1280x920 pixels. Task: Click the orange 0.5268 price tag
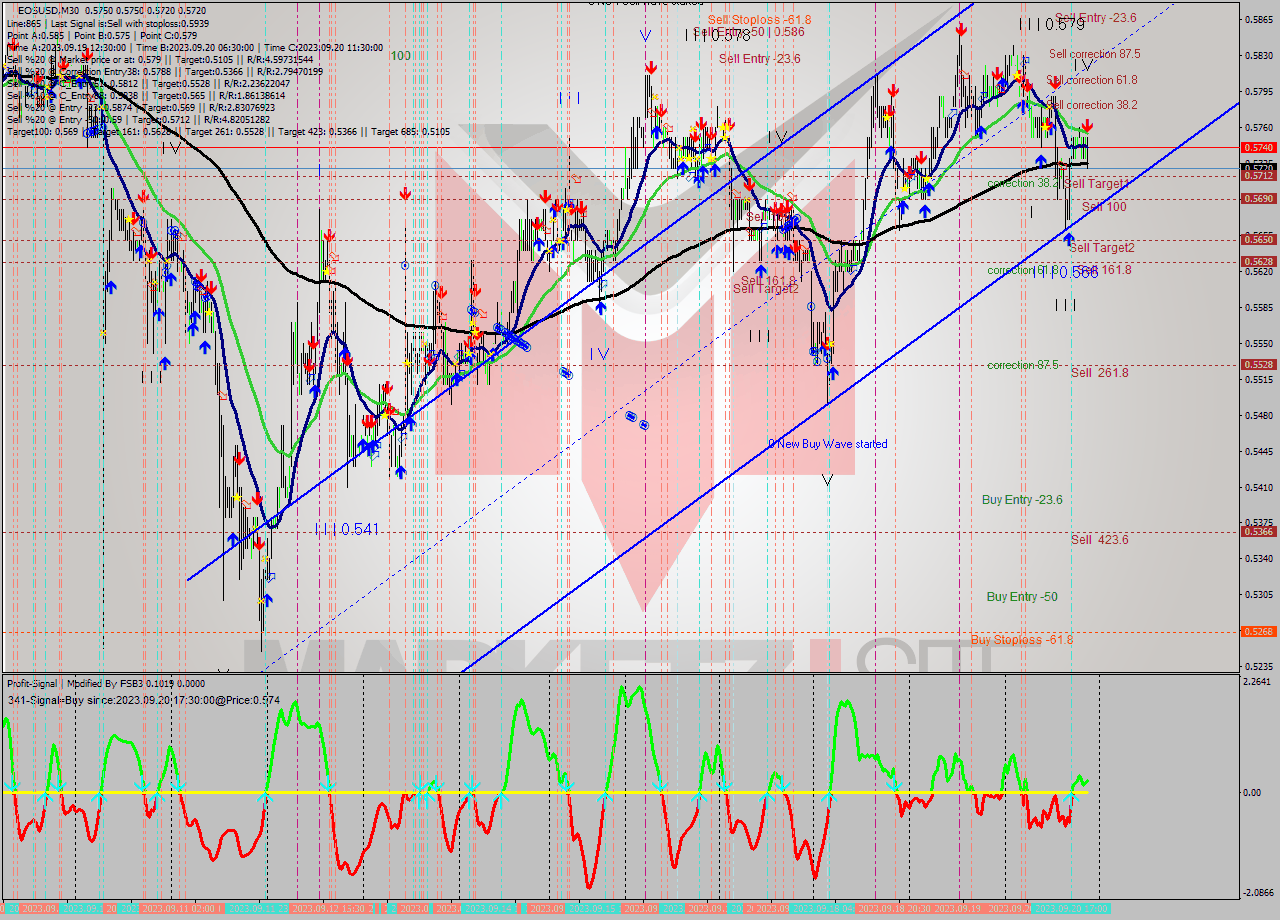[1258, 632]
